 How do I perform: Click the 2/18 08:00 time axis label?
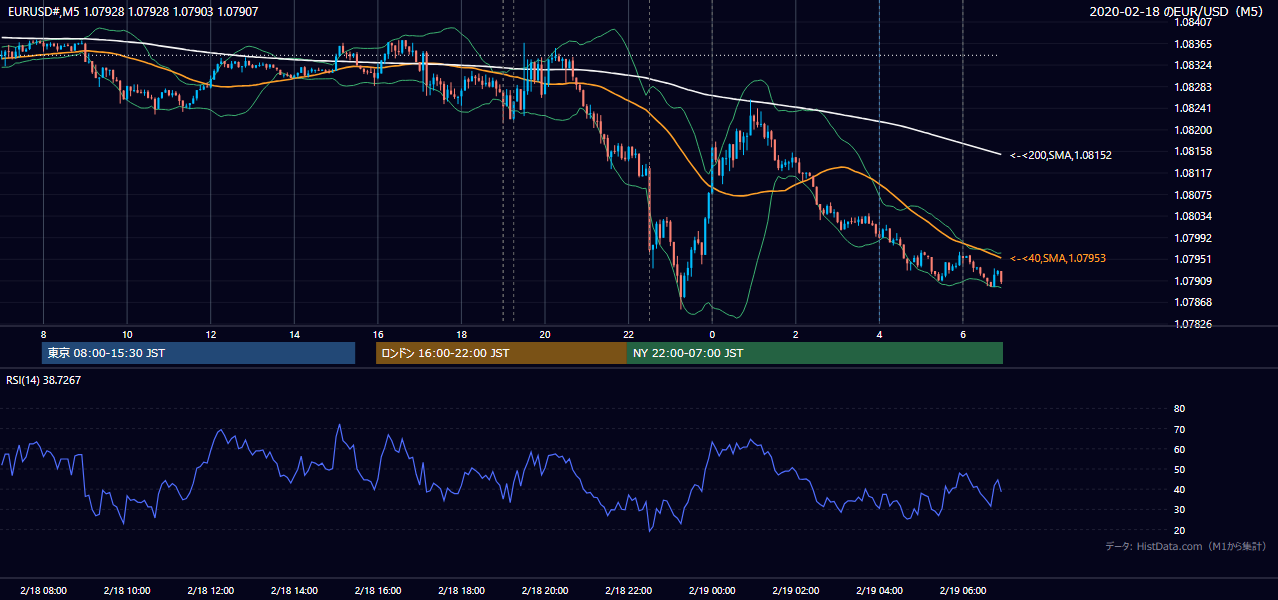[43, 590]
